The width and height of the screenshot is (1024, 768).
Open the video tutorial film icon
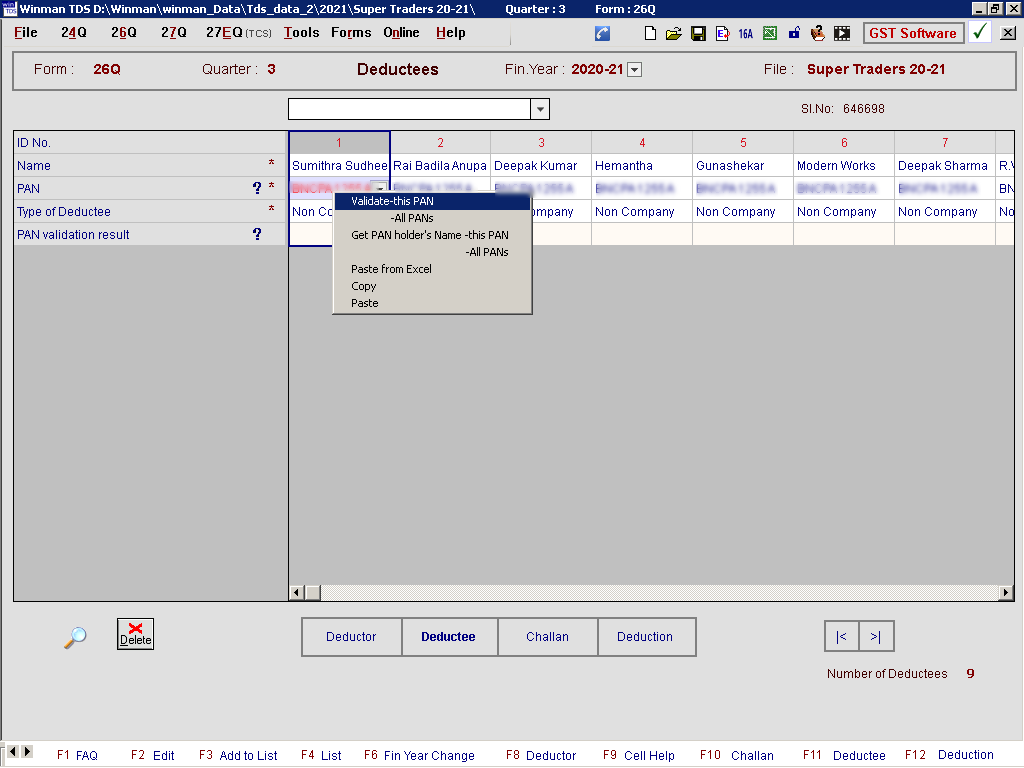(x=842, y=33)
